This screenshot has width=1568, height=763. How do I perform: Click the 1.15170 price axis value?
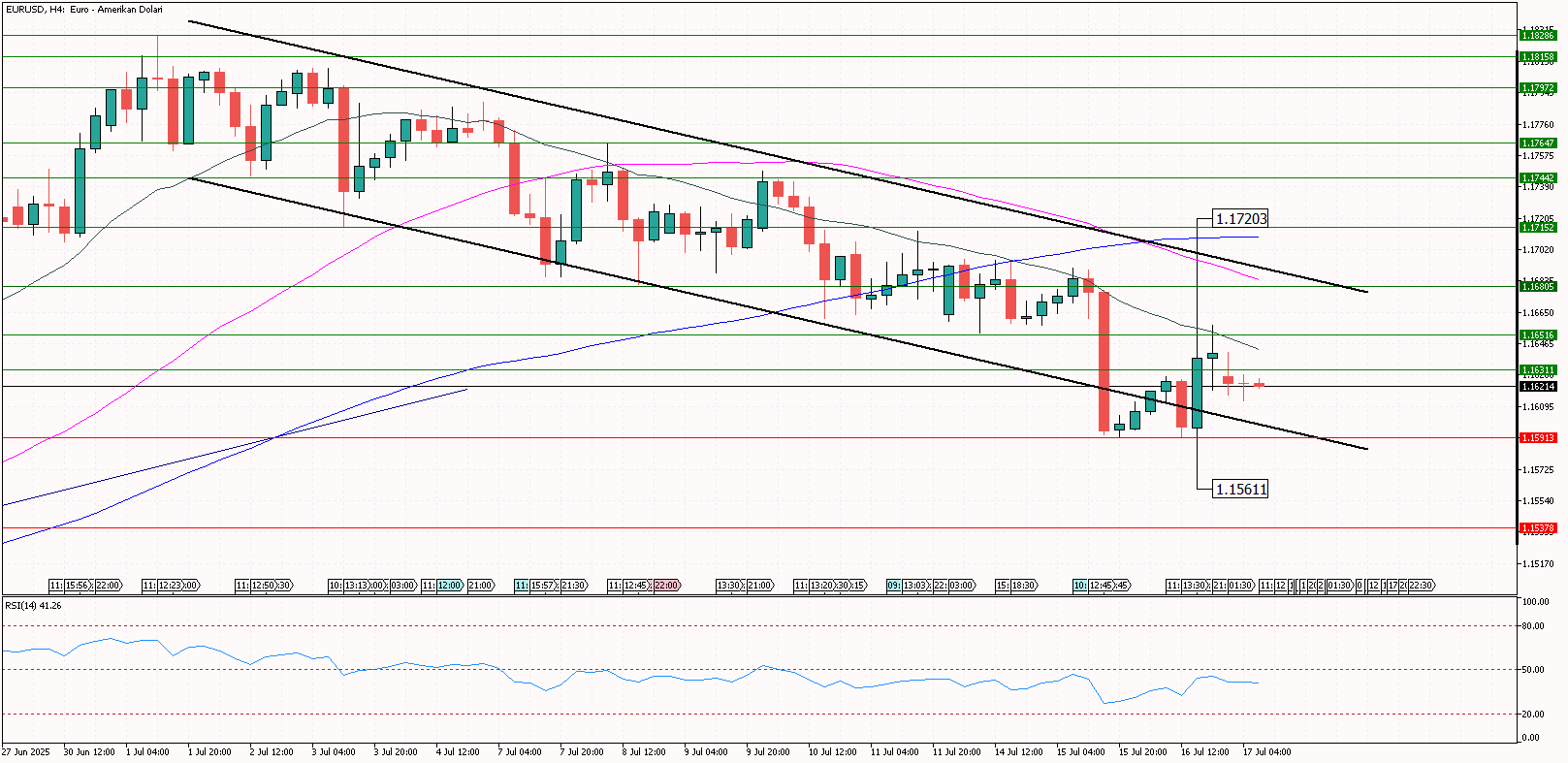(1539, 564)
